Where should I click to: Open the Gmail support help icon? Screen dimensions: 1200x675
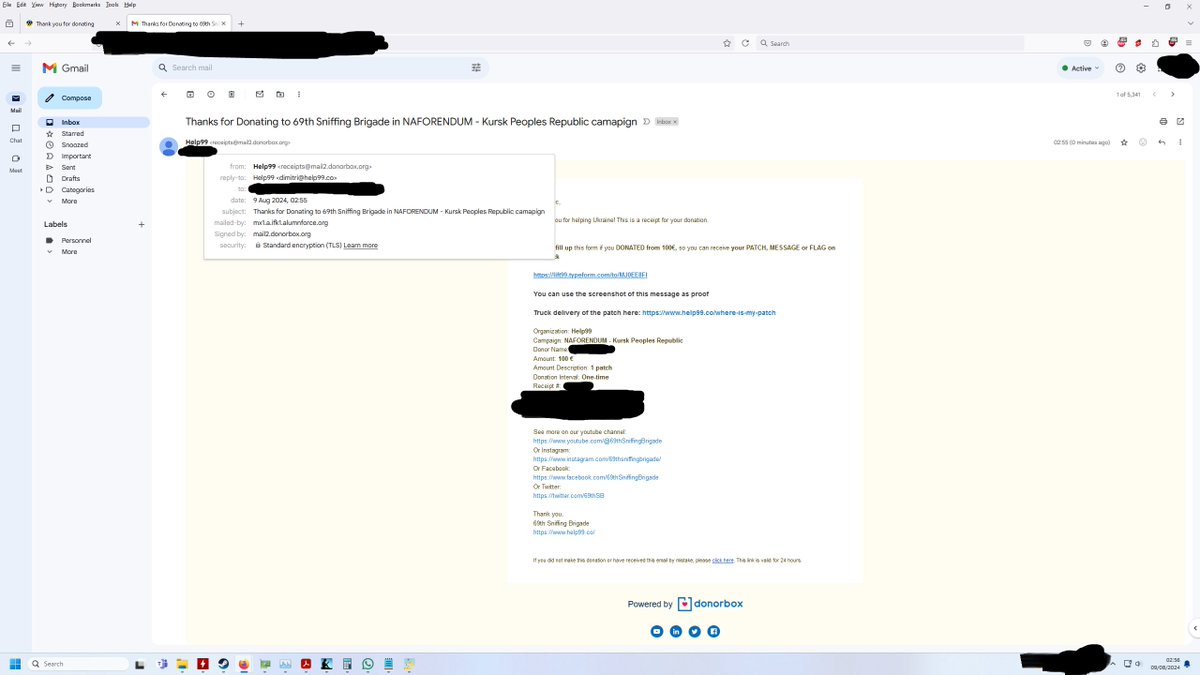[1120, 68]
